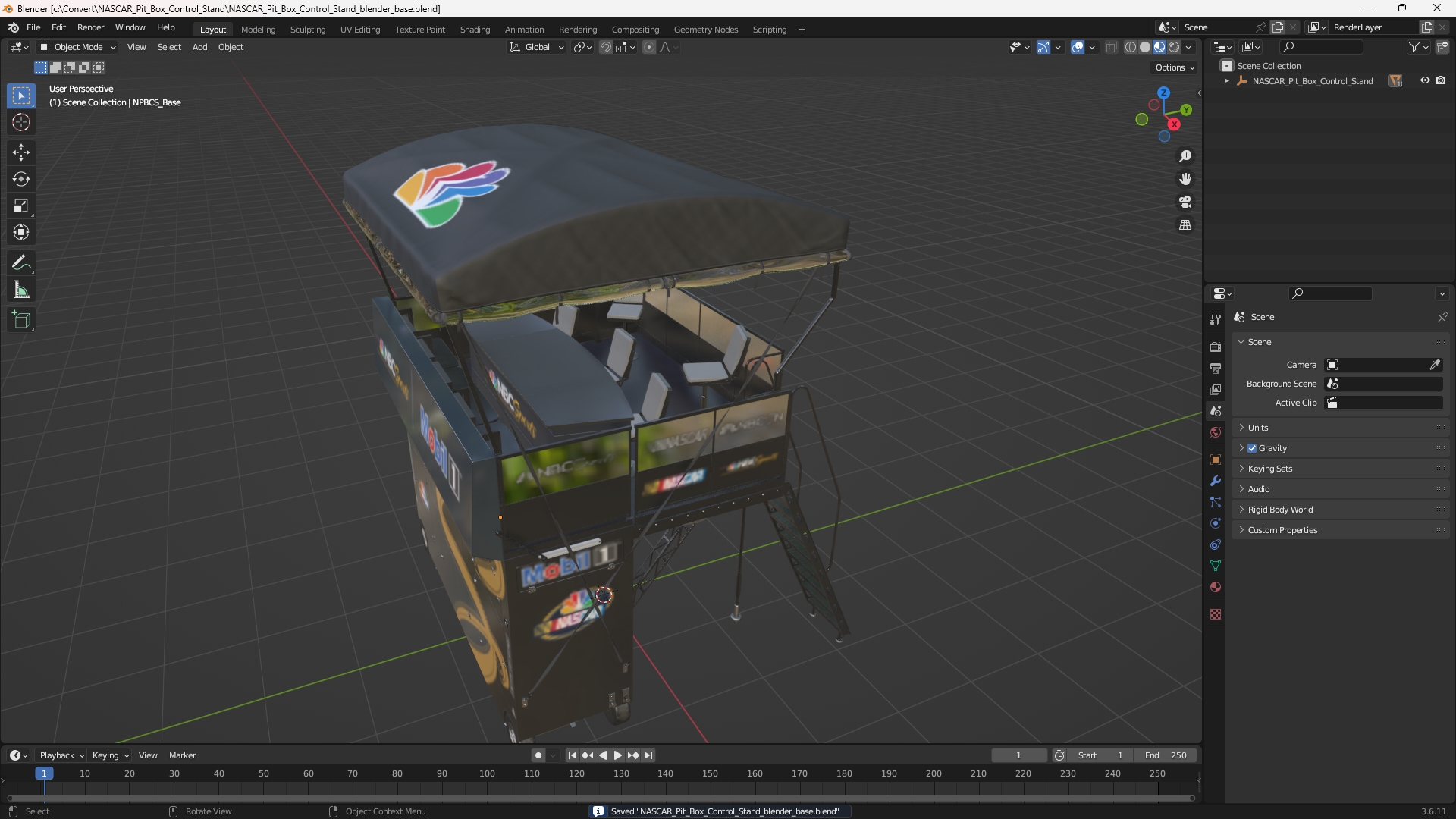Toggle X-ray display mode

tap(1112, 47)
